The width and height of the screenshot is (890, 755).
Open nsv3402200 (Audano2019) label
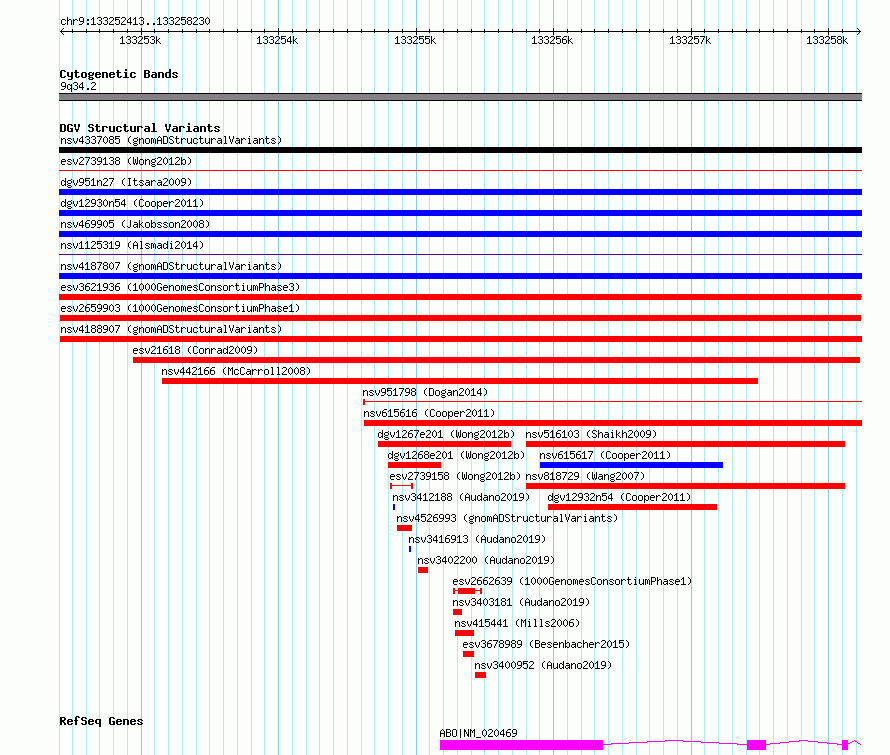click(x=486, y=560)
